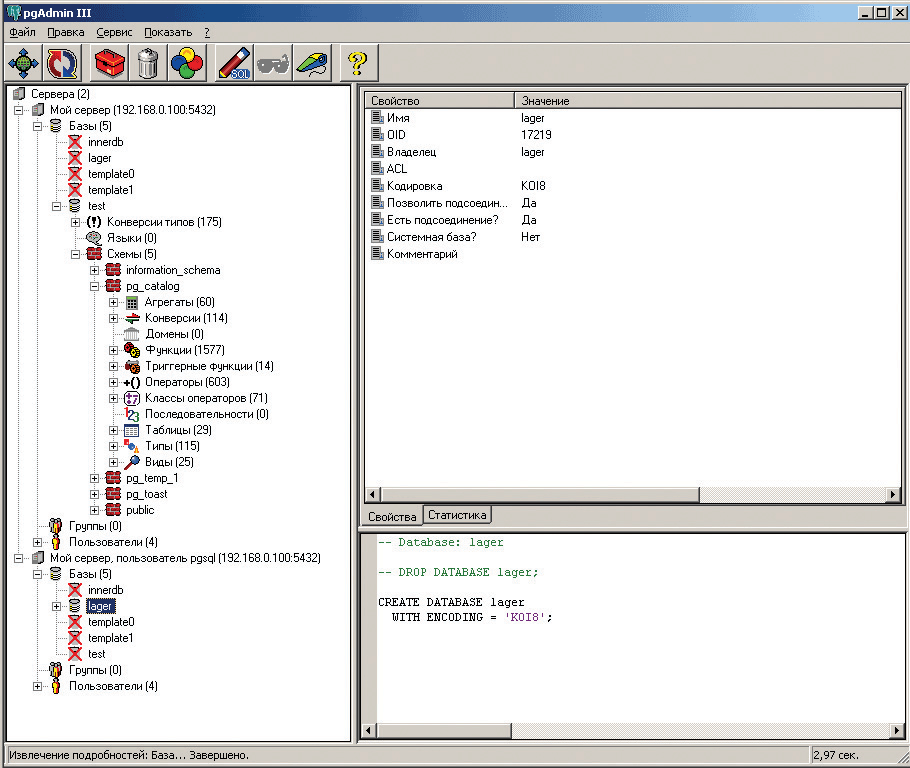The image size is (910, 768).
Task: Select the OID property row
Action: (x=633, y=135)
